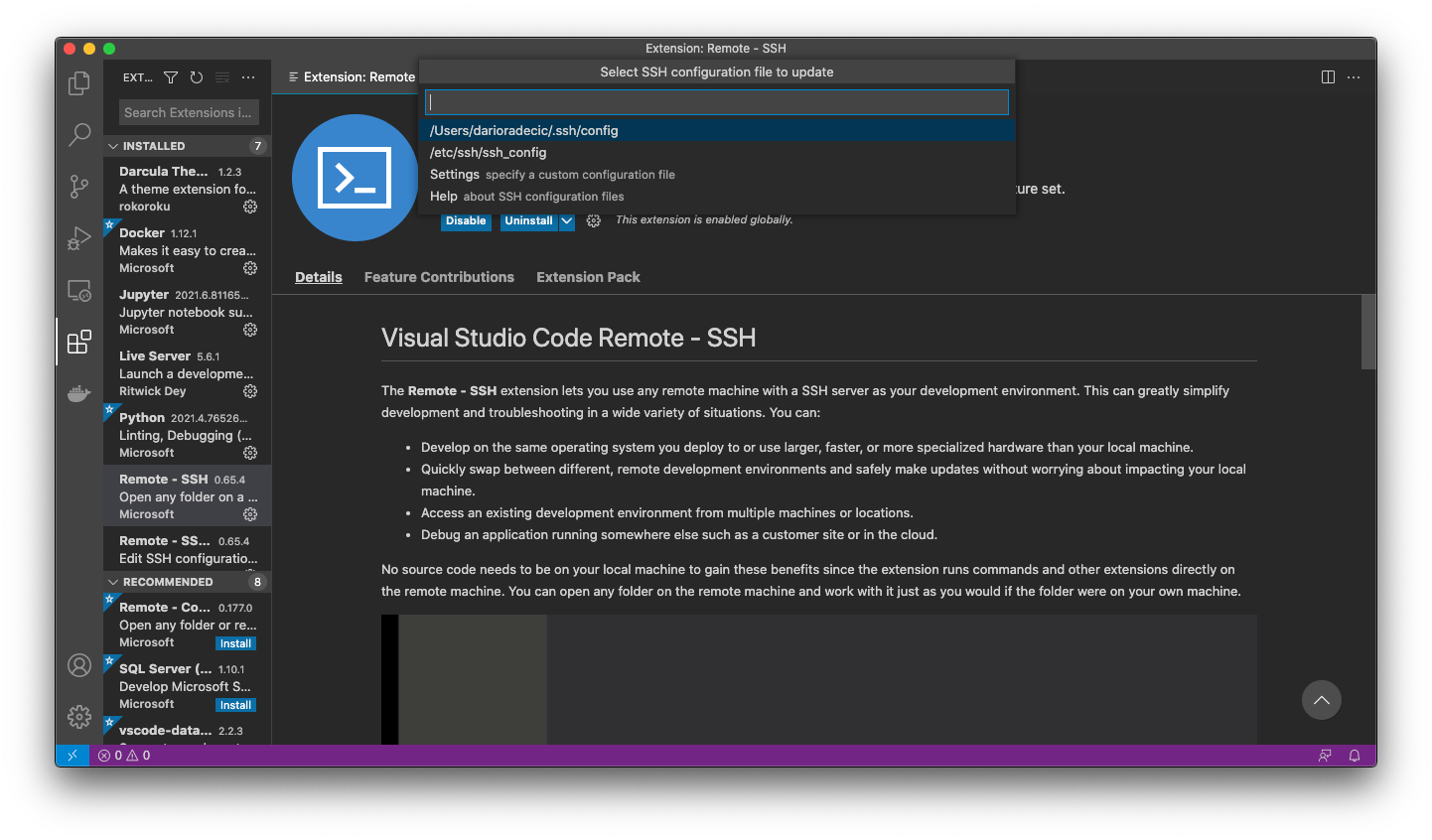
Task: Install the SQL Server extension
Action: [235, 705]
